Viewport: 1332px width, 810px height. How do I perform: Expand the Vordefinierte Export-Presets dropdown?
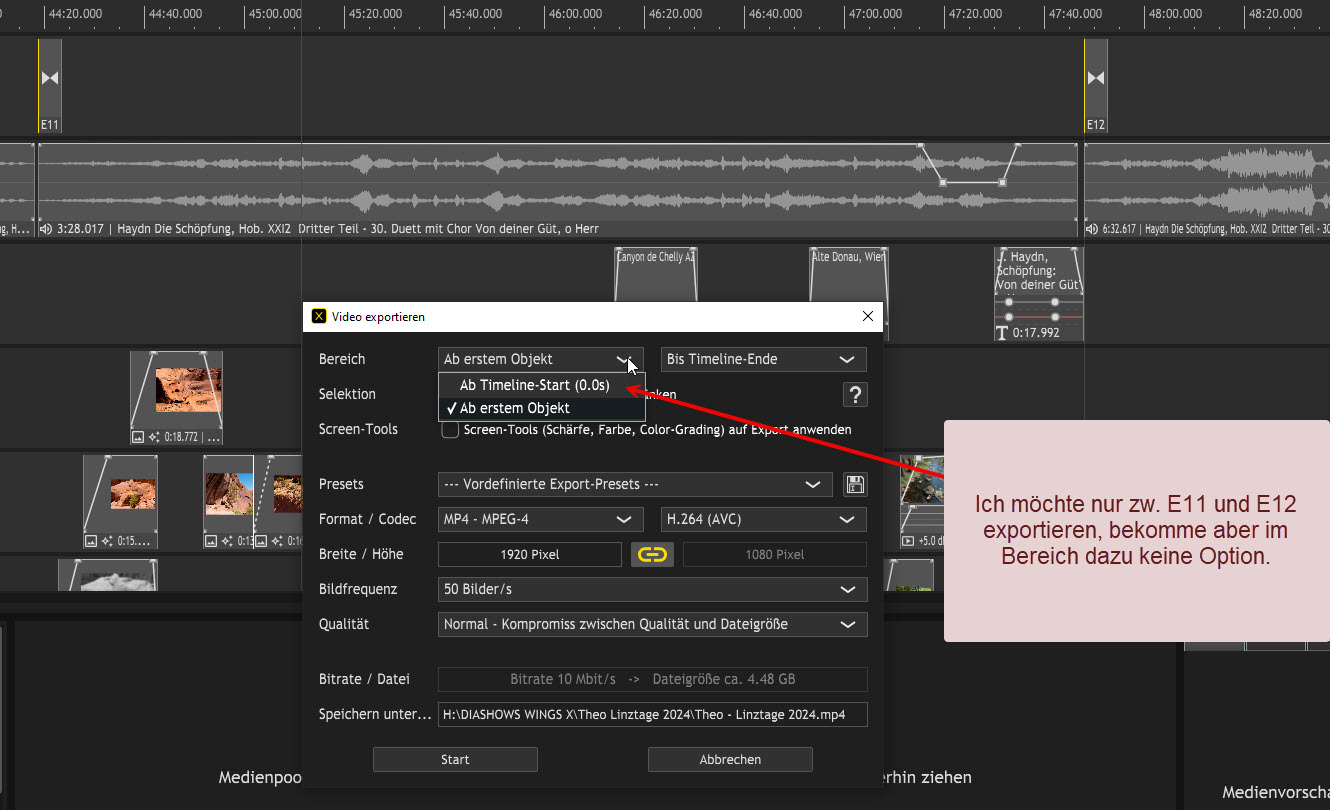pos(634,485)
